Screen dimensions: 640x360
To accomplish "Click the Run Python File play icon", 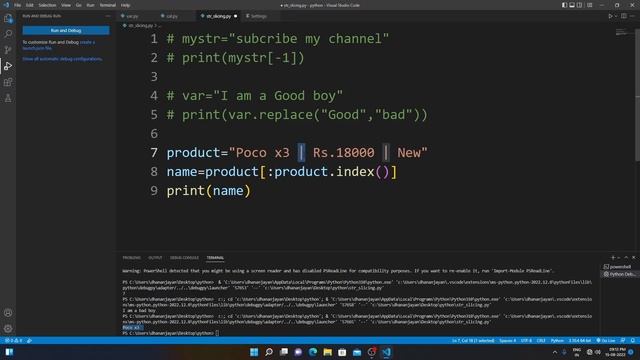I will pyautogui.click(x=611, y=16).
